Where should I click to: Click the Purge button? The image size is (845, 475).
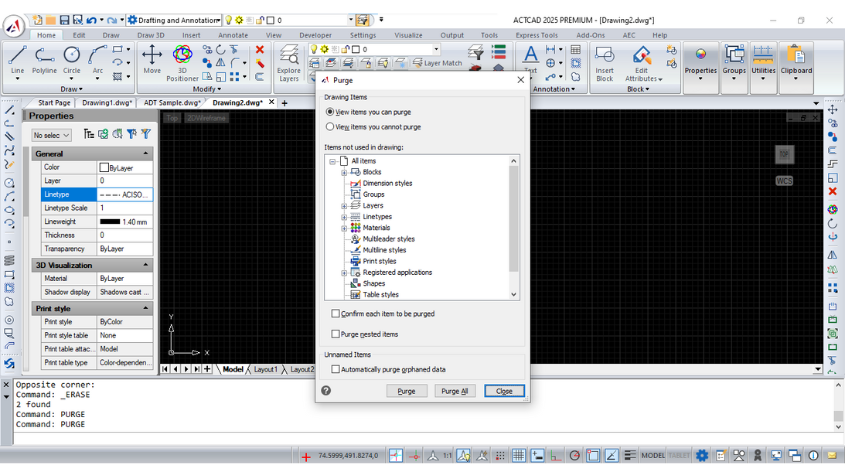(x=406, y=391)
